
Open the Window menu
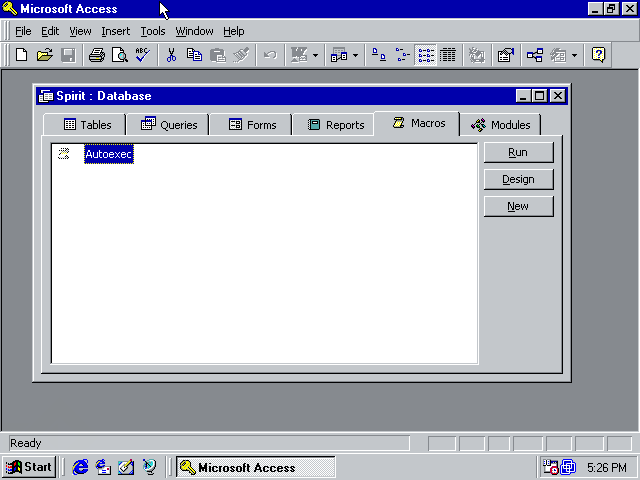pos(194,31)
